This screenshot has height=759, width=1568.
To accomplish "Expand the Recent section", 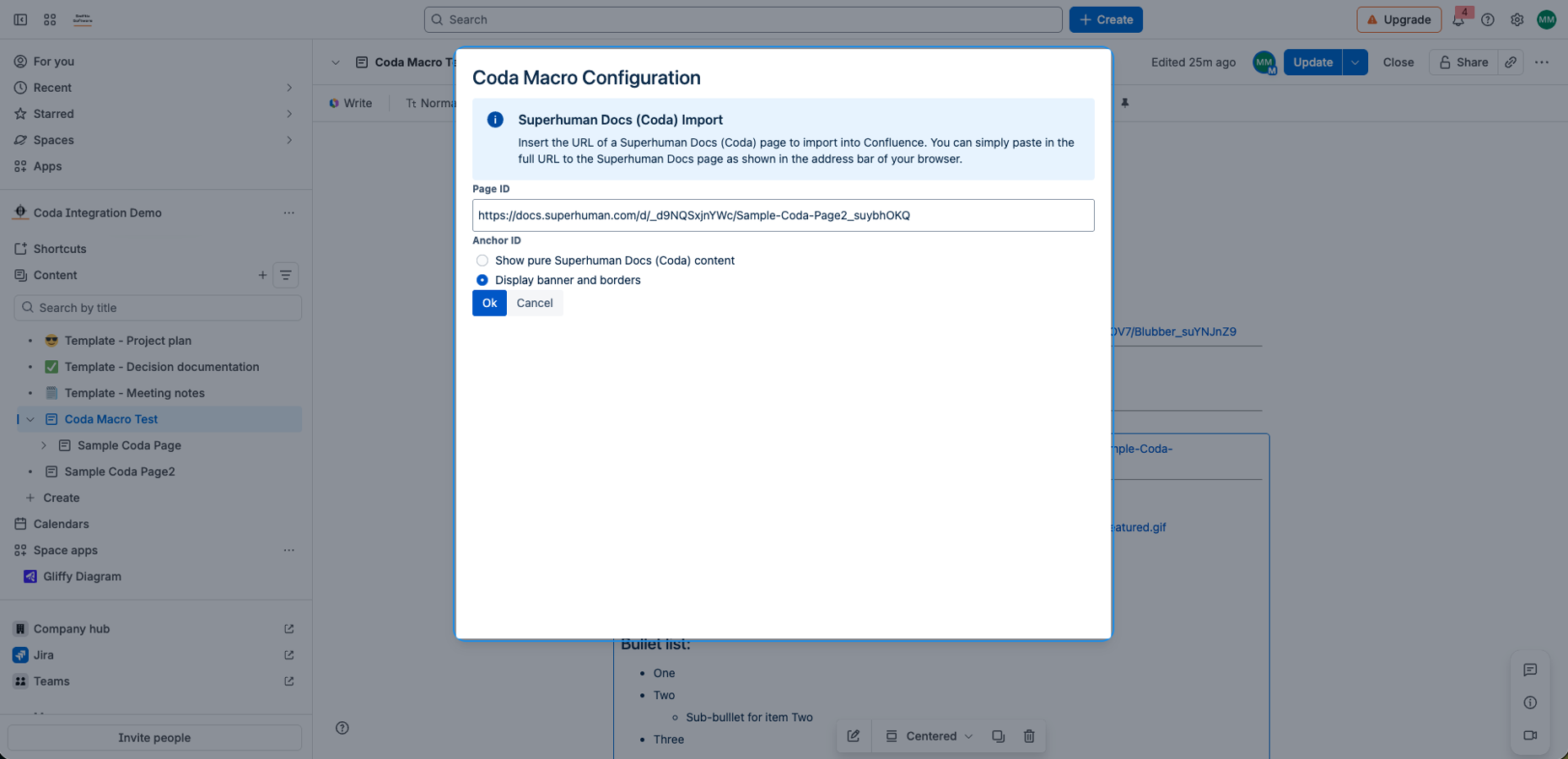I will 289,88.
